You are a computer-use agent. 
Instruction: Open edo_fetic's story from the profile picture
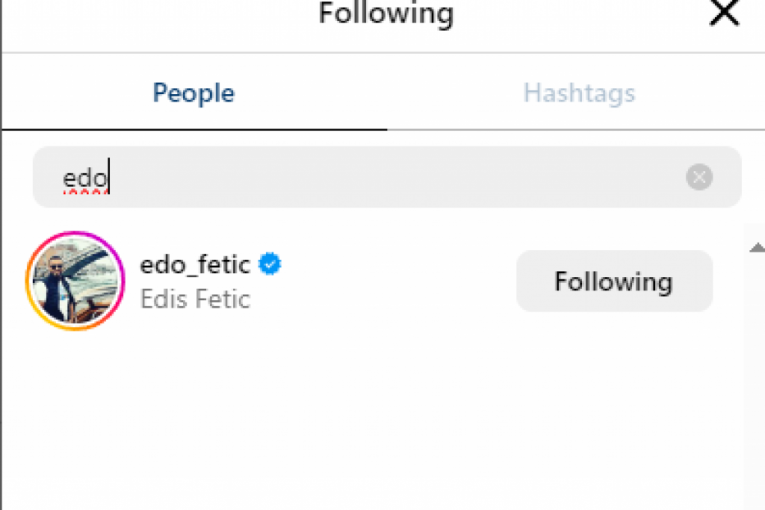click(x=75, y=282)
